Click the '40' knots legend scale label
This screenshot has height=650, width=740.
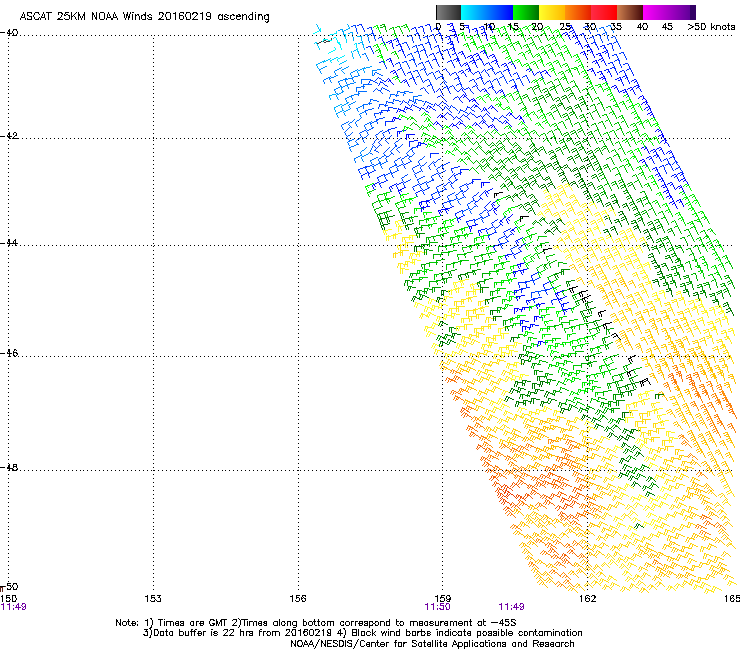point(642,27)
